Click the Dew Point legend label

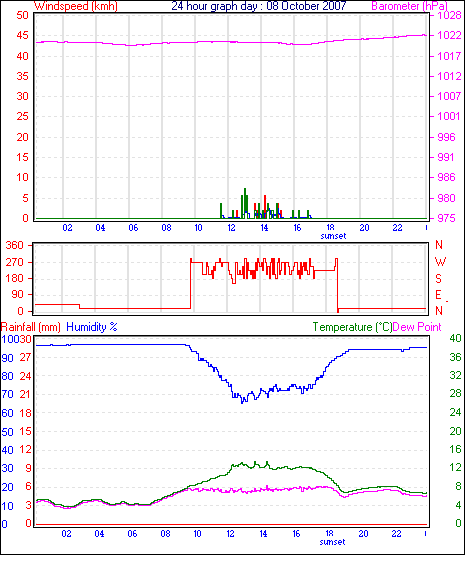click(x=417, y=327)
